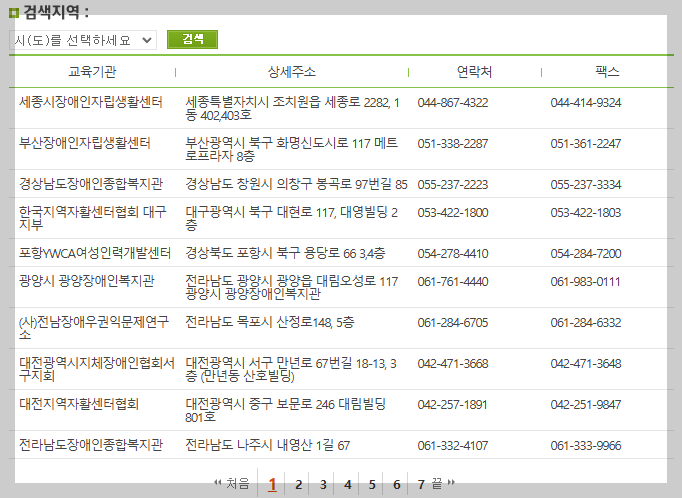Click address 전라남도 나주시 내영산 1길 67
The image size is (682, 498).
click(x=267, y=445)
